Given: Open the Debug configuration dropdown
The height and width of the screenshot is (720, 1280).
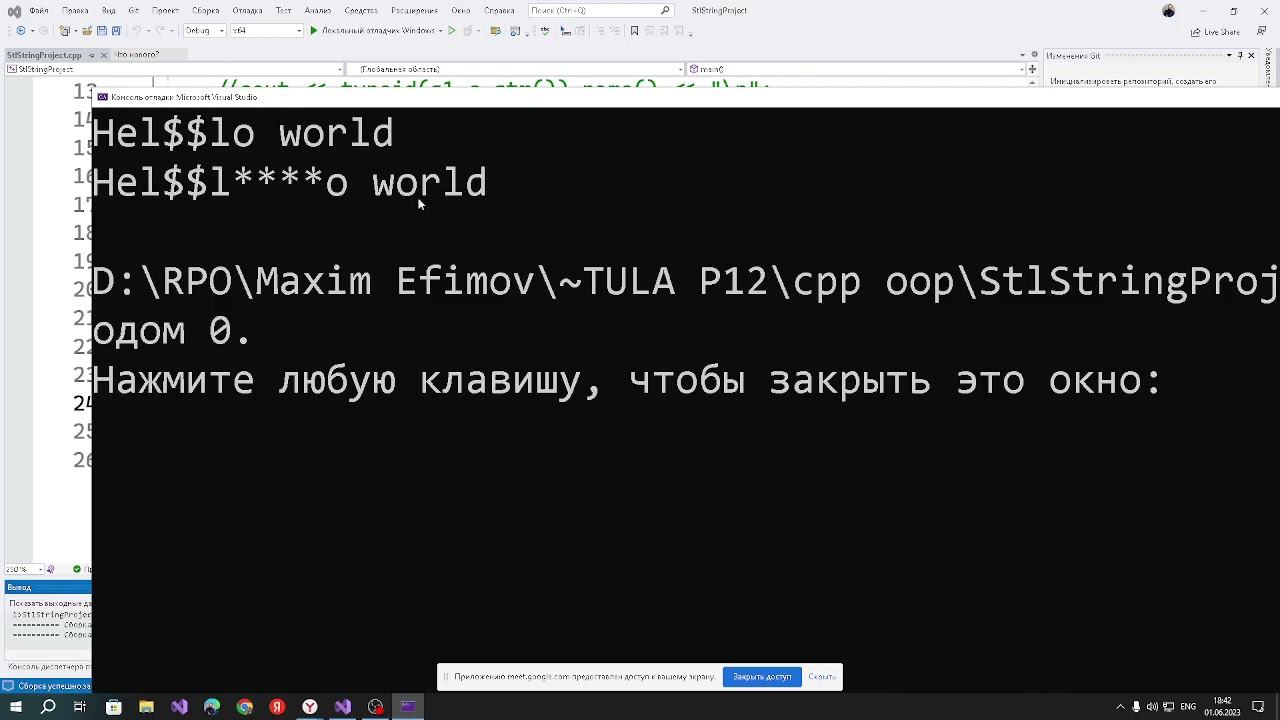Looking at the screenshot, I should click(204, 31).
